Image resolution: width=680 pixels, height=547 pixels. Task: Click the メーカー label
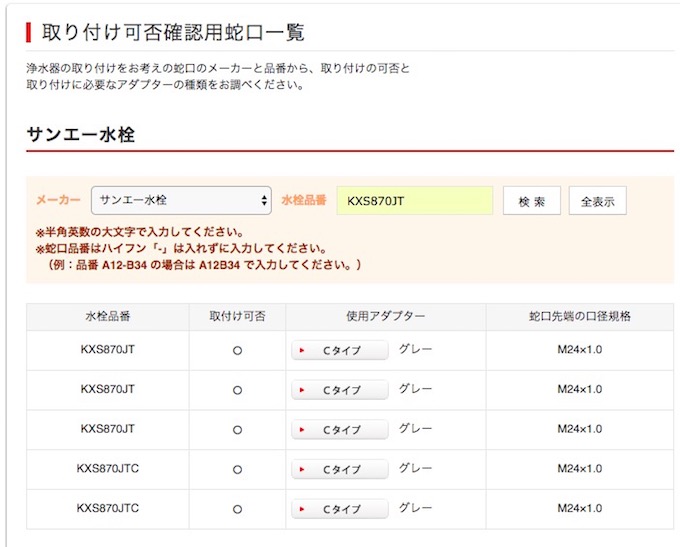(58, 200)
